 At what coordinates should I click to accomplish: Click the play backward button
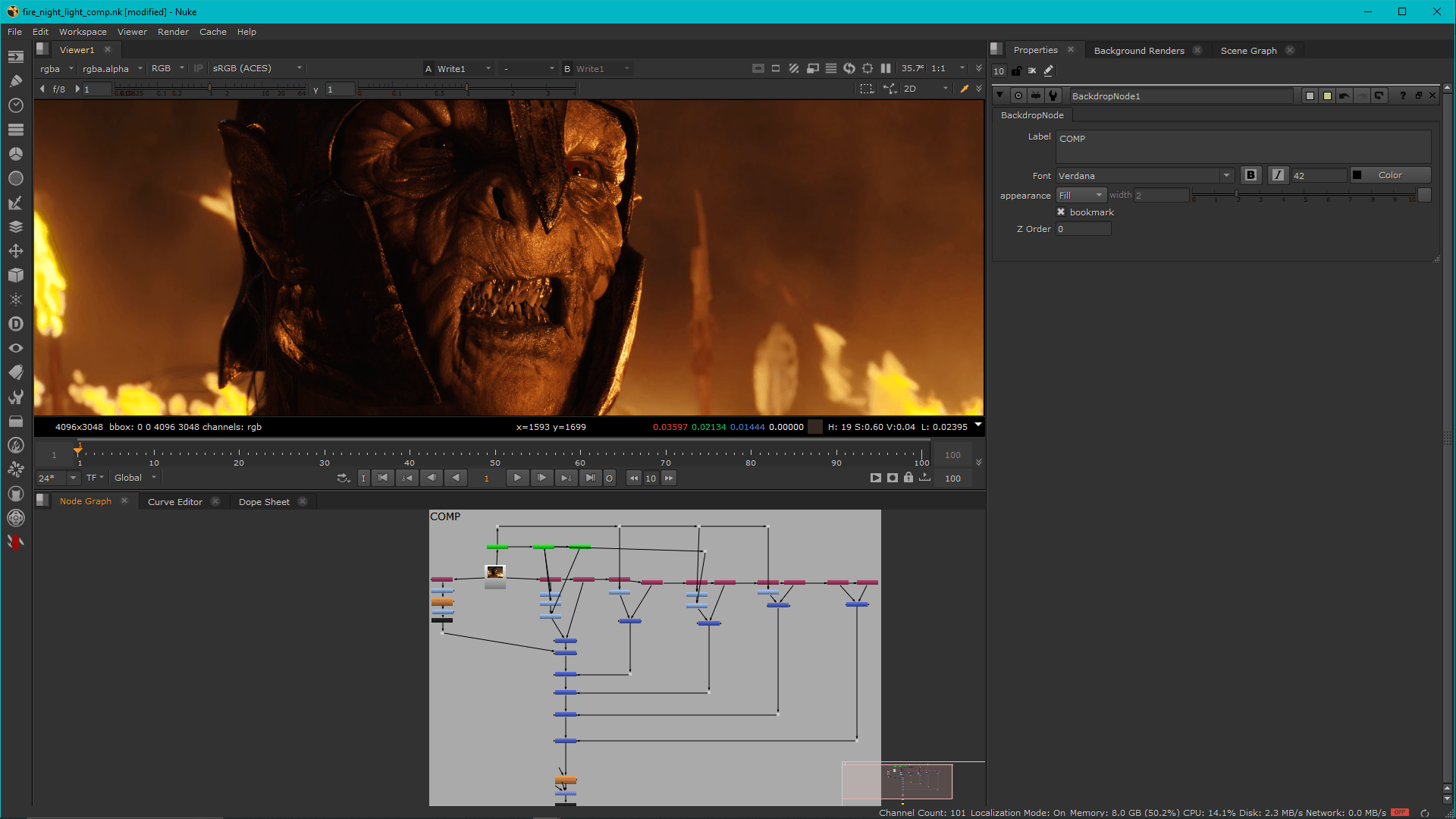tap(456, 478)
